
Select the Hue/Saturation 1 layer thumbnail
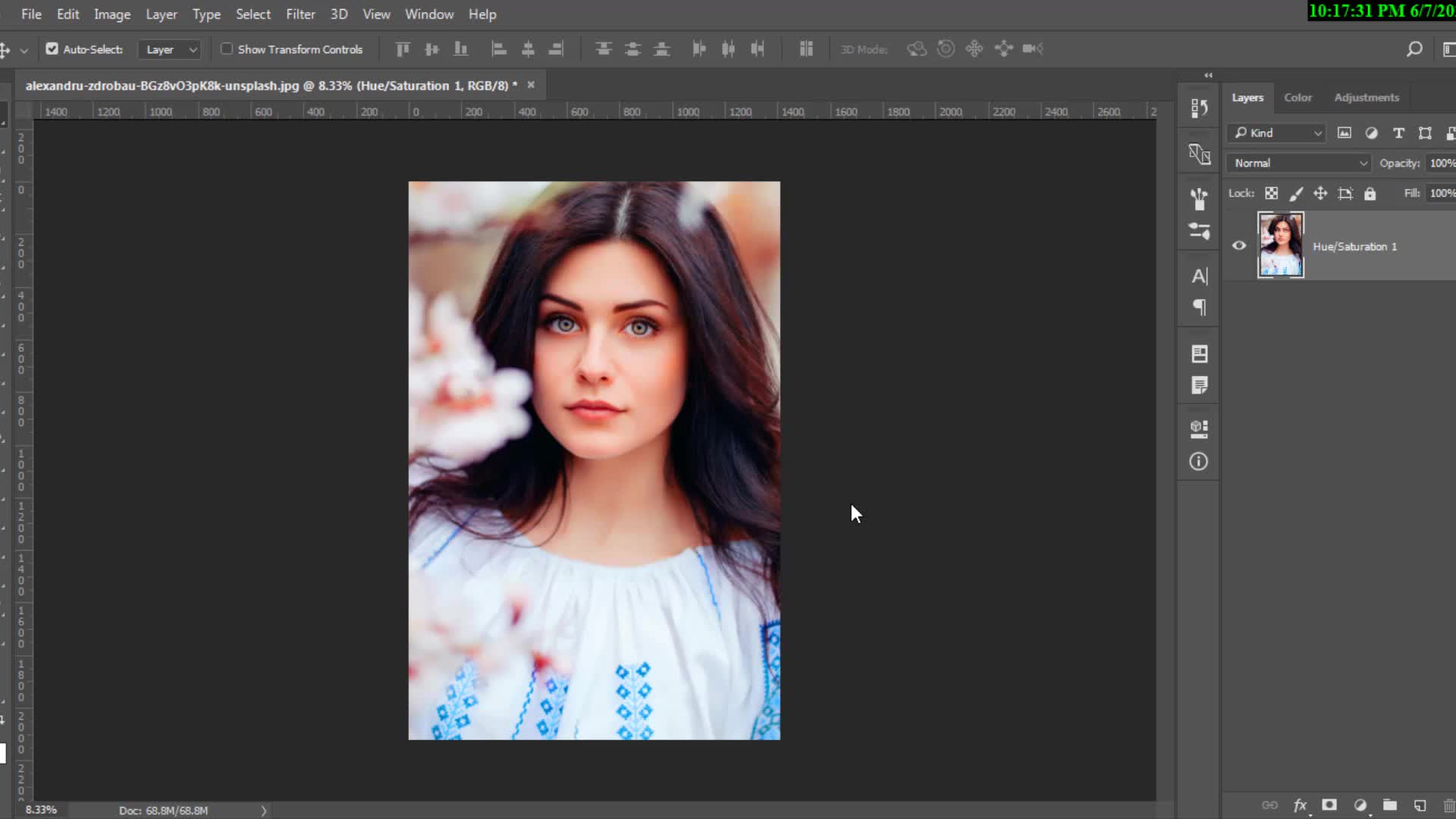tap(1281, 245)
